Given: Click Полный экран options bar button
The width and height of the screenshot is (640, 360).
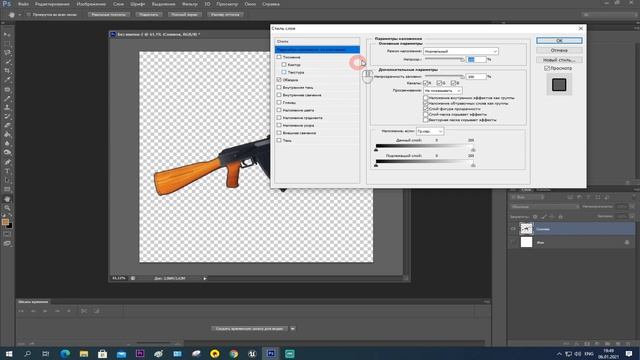Looking at the screenshot, I should click(184, 15).
